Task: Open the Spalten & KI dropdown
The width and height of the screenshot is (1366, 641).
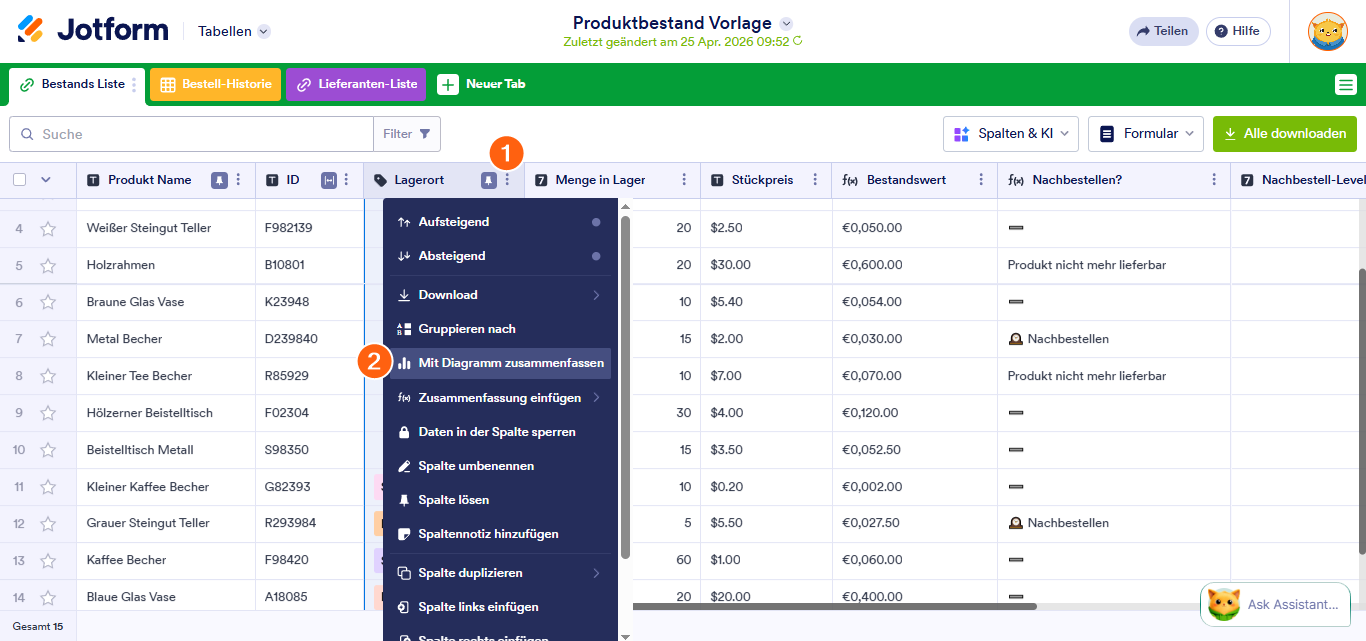Action: click(1010, 133)
